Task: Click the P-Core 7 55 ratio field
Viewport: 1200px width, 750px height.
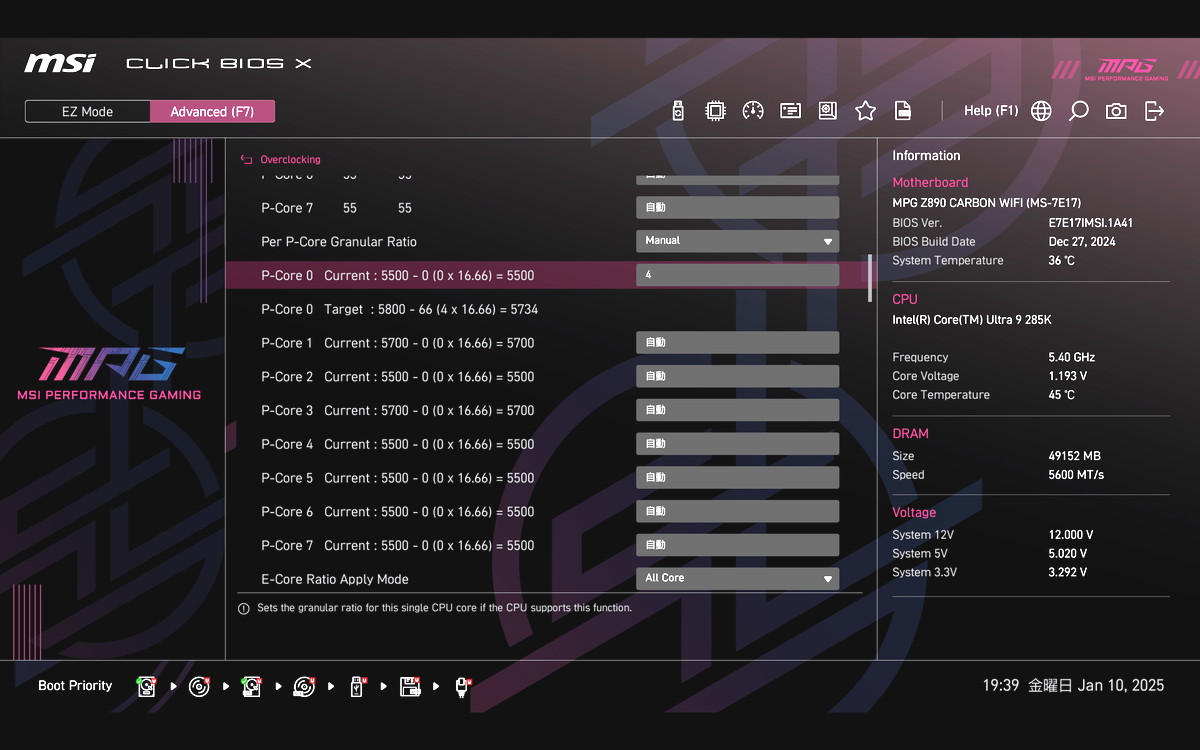Action: pos(738,208)
